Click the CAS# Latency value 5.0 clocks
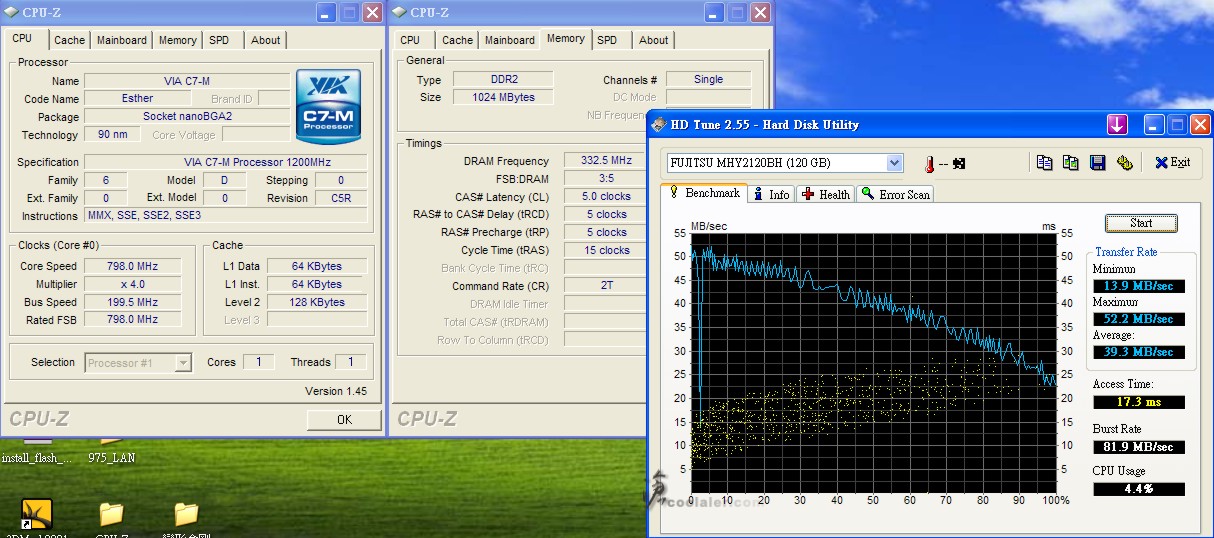The image size is (1214, 538). [606, 196]
